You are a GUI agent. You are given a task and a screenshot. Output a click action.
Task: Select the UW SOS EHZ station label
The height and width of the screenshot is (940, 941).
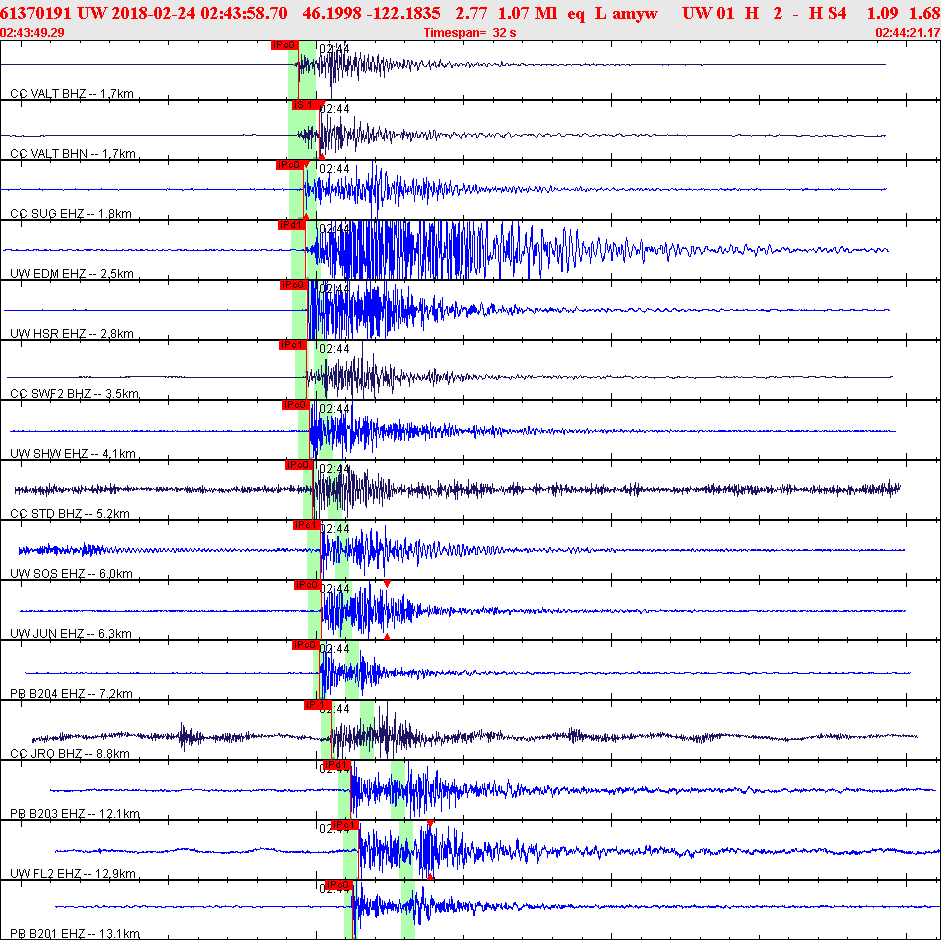pos(71,574)
